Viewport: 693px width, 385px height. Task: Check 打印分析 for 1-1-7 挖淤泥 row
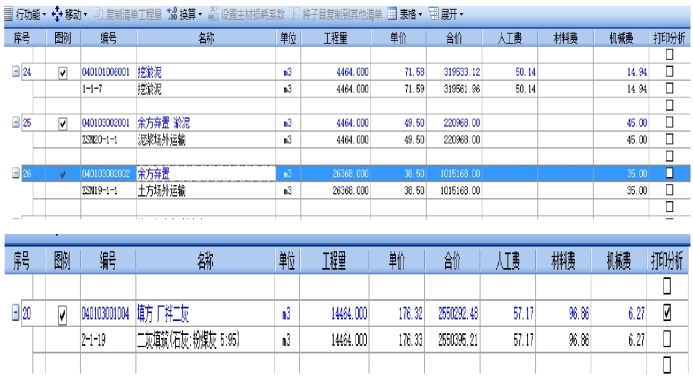[x=670, y=88]
